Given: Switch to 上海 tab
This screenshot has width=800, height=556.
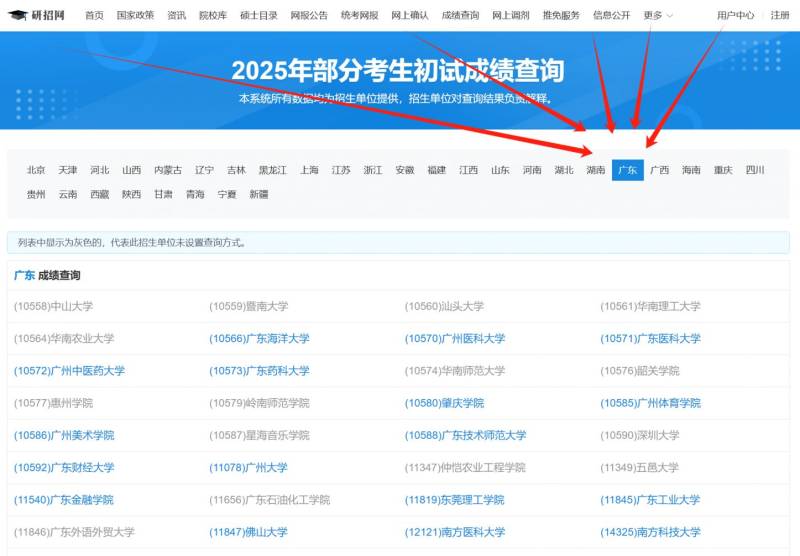Looking at the screenshot, I should coord(309,170).
